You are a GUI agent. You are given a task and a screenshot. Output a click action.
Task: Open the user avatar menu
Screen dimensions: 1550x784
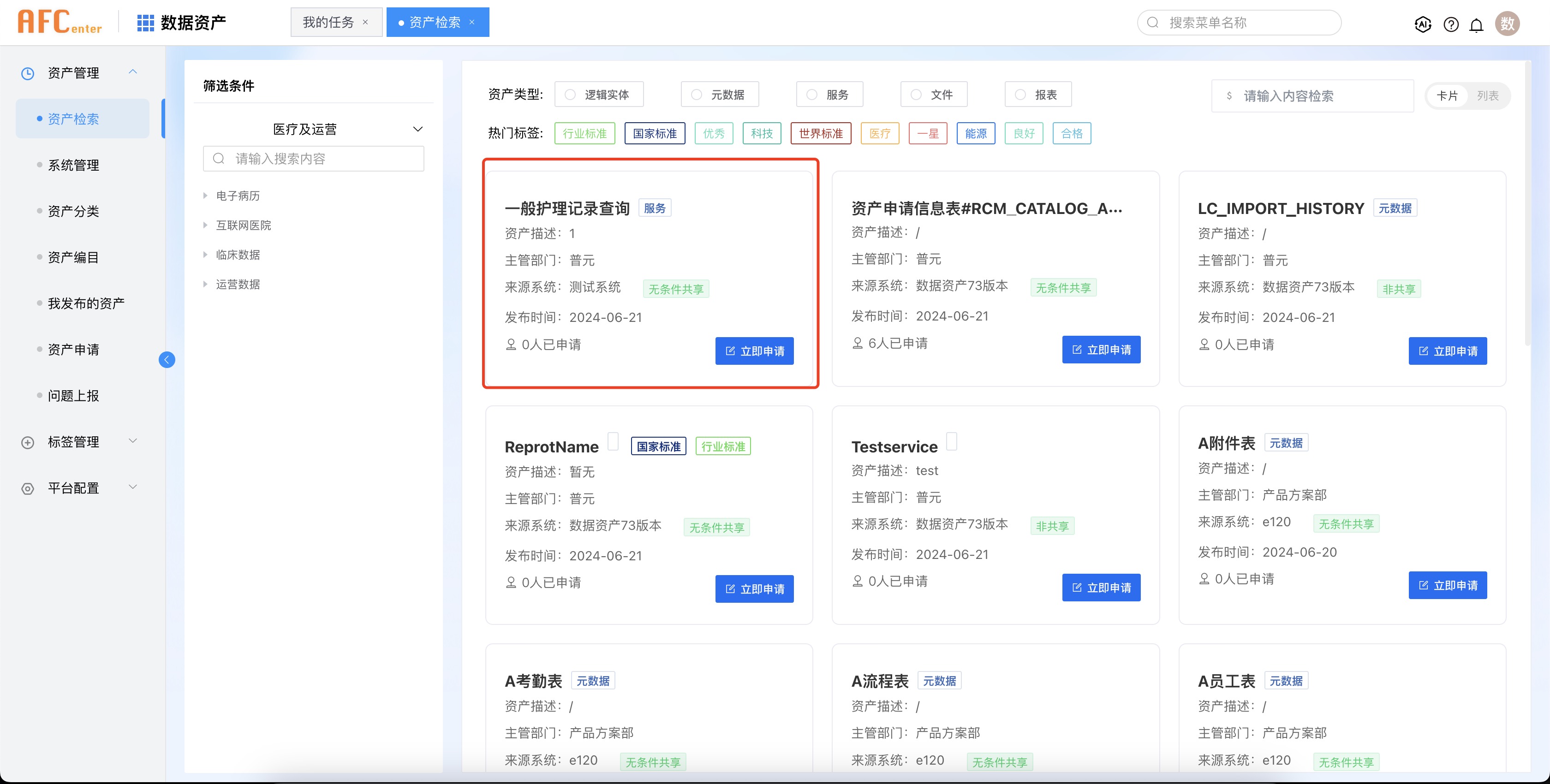[x=1507, y=24]
